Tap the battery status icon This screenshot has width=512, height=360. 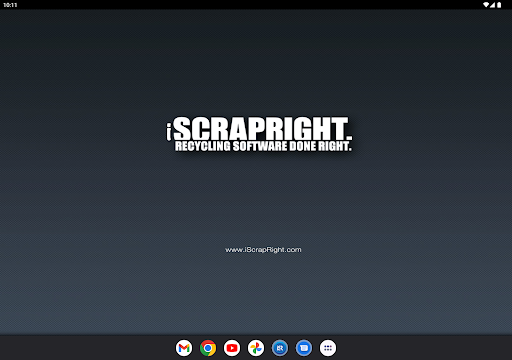(x=499, y=5)
